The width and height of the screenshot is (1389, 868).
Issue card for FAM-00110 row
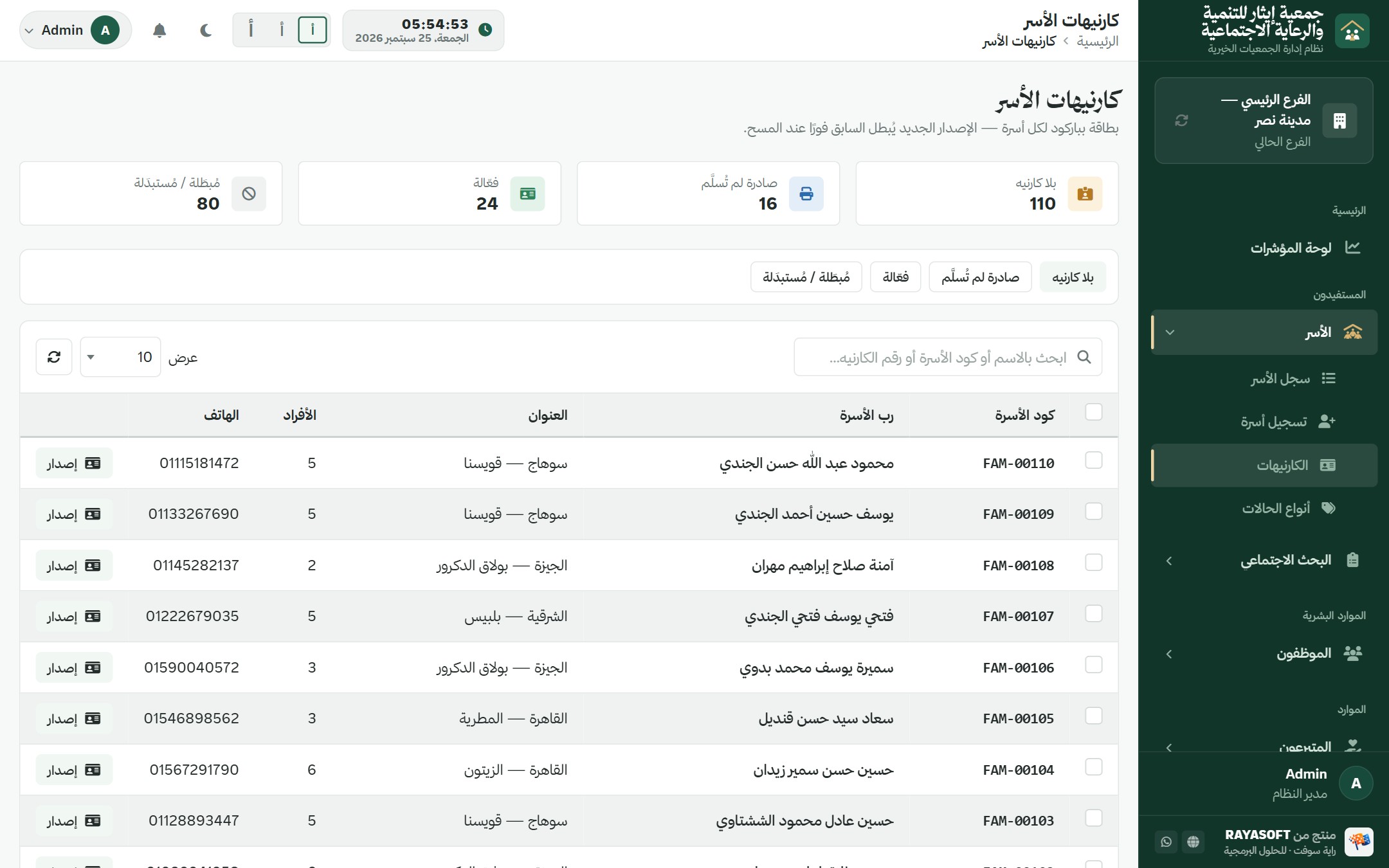pos(74,463)
